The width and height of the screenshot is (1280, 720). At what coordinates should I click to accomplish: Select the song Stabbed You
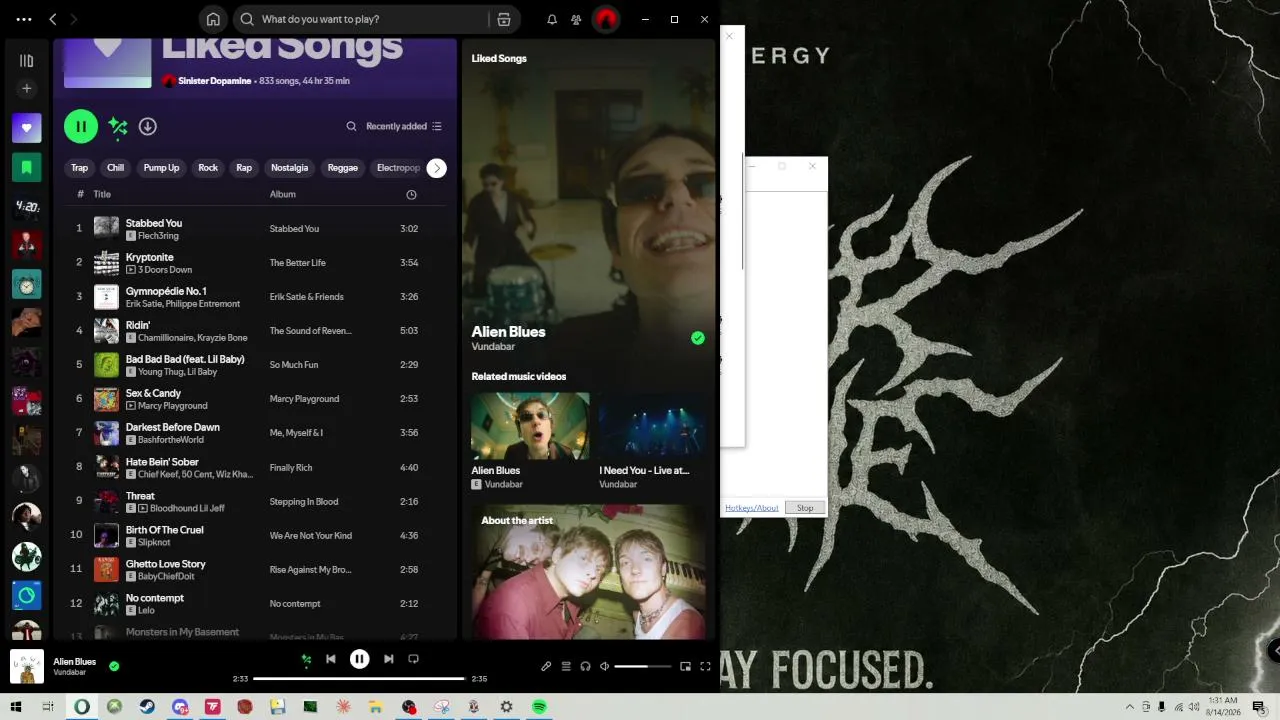point(154,223)
